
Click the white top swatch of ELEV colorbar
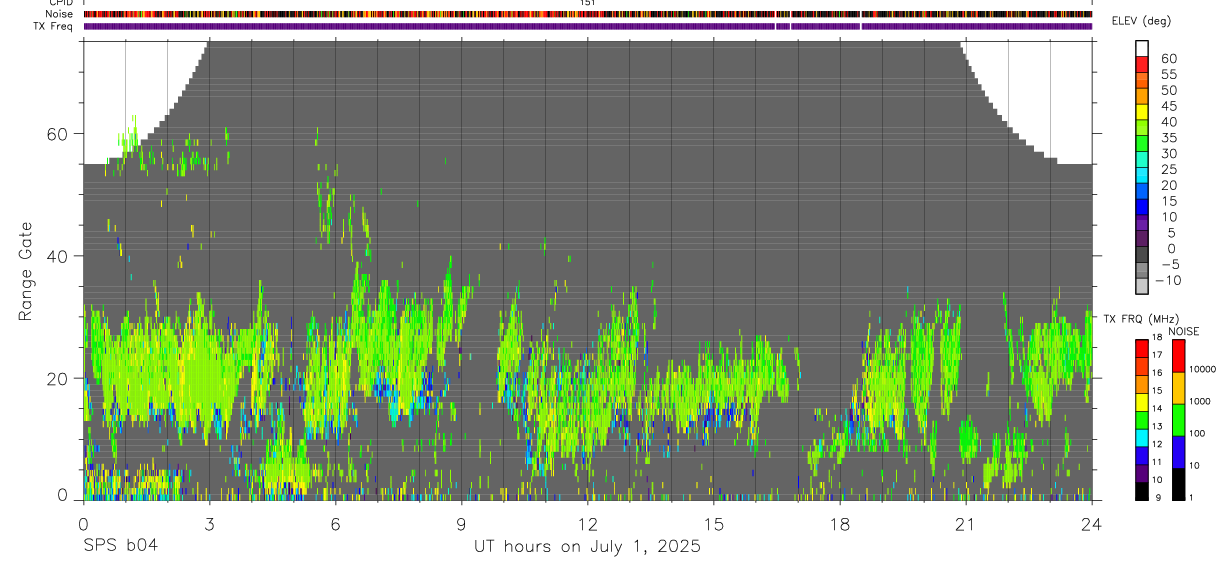[1142, 49]
